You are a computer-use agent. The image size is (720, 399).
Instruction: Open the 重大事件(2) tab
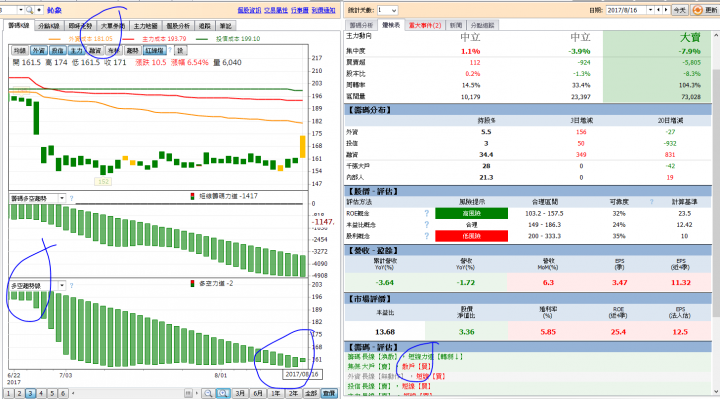click(425, 25)
